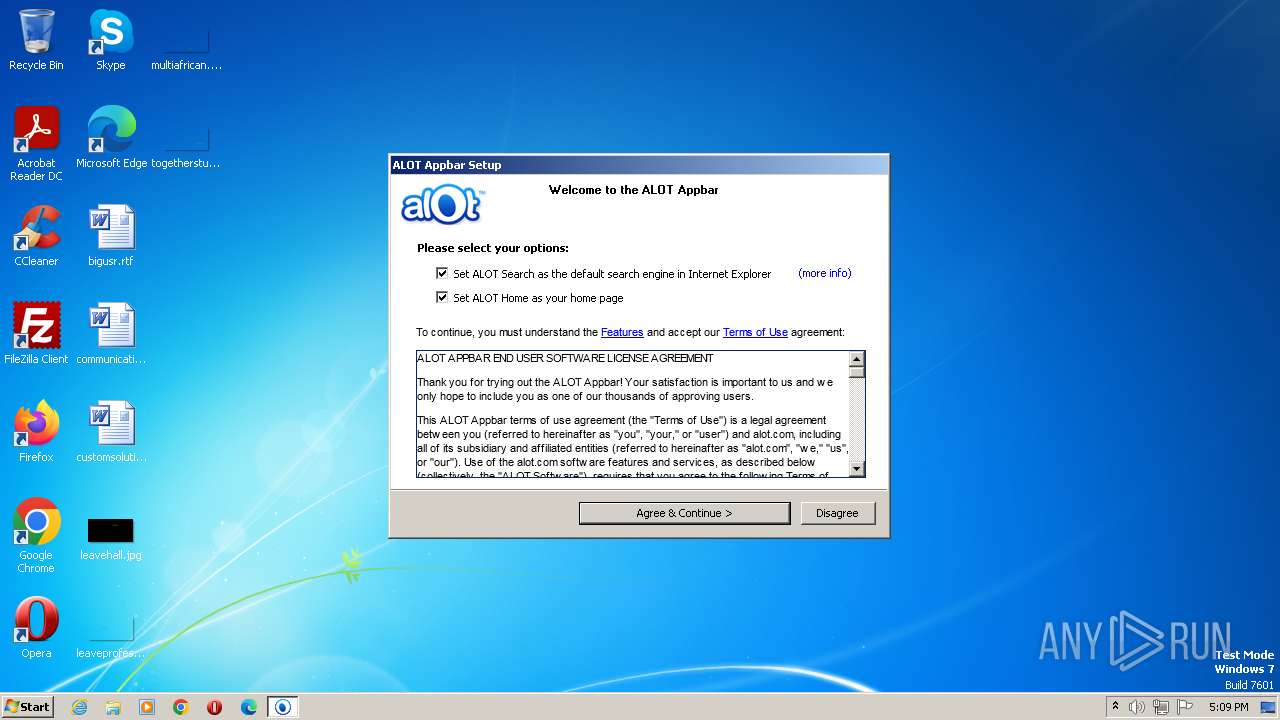Launch the Google Chrome desktop shortcut

(36, 536)
